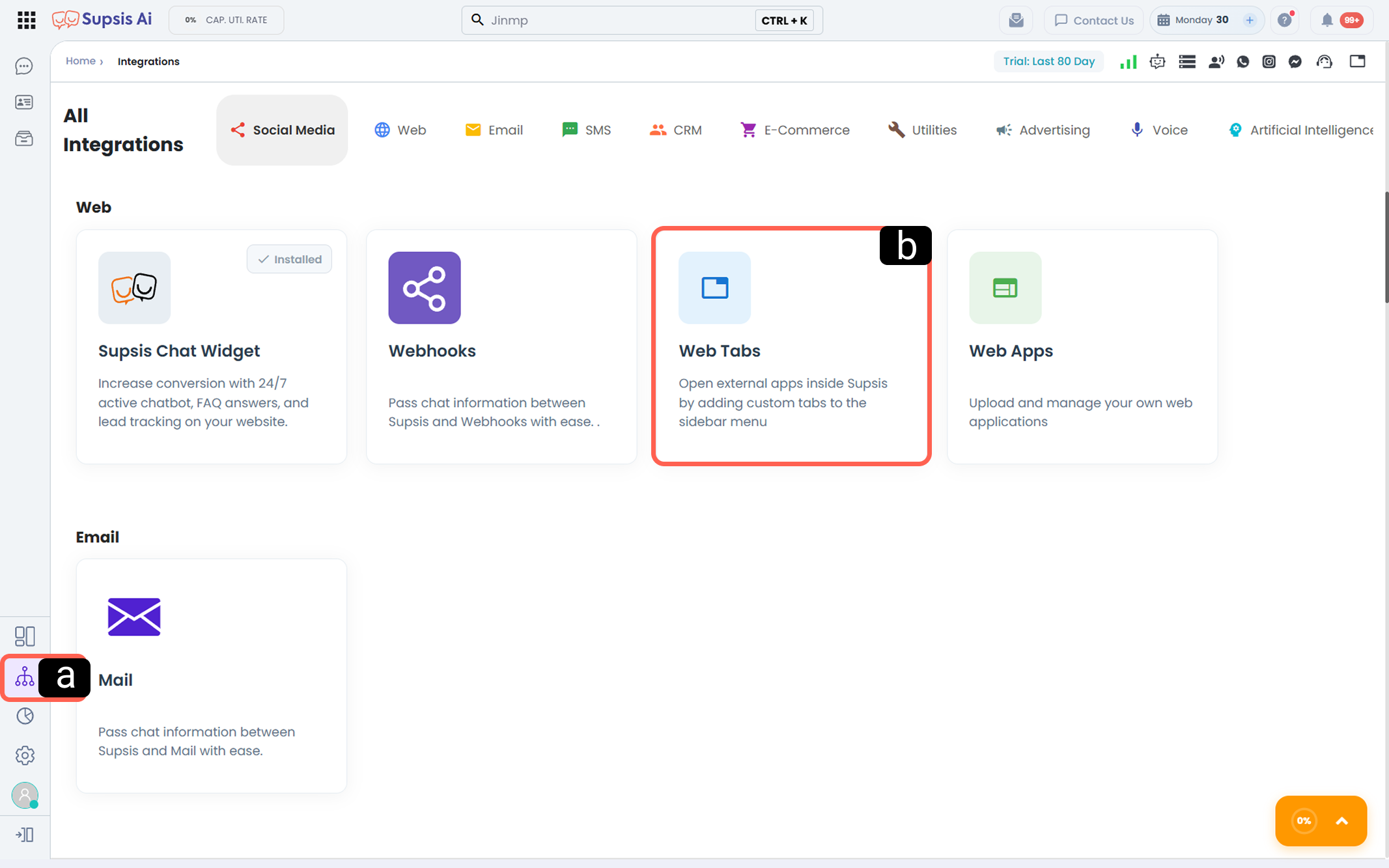Click the Trial: Last 80 Day badge

tap(1048, 61)
